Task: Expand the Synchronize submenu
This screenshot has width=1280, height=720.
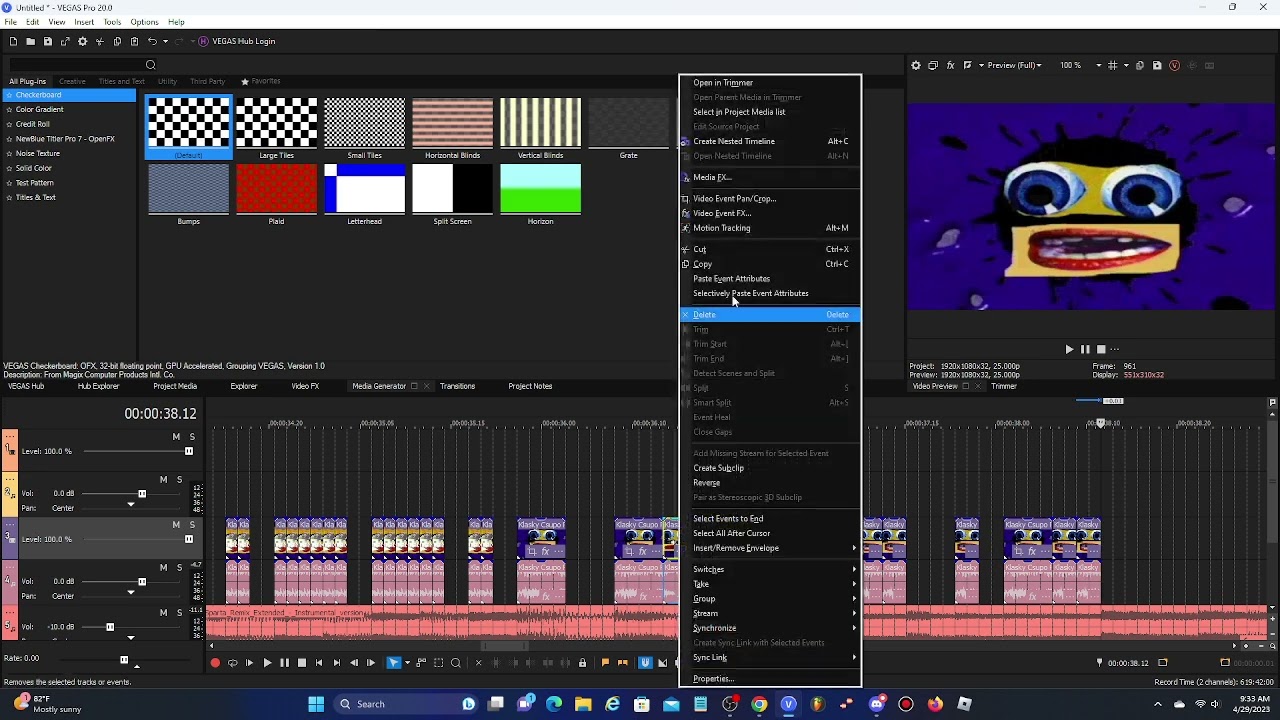Action: tap(770, 628)
